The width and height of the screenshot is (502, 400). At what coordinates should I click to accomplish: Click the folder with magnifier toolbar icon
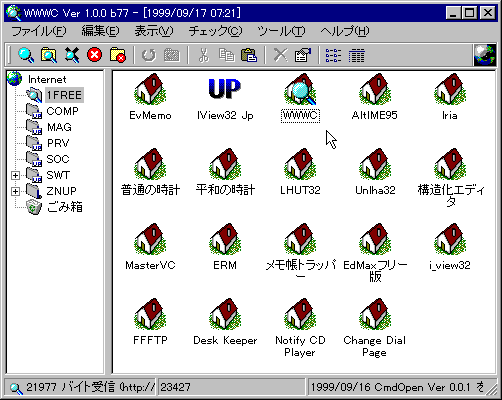pyautogui.click(x=49, y=55)
